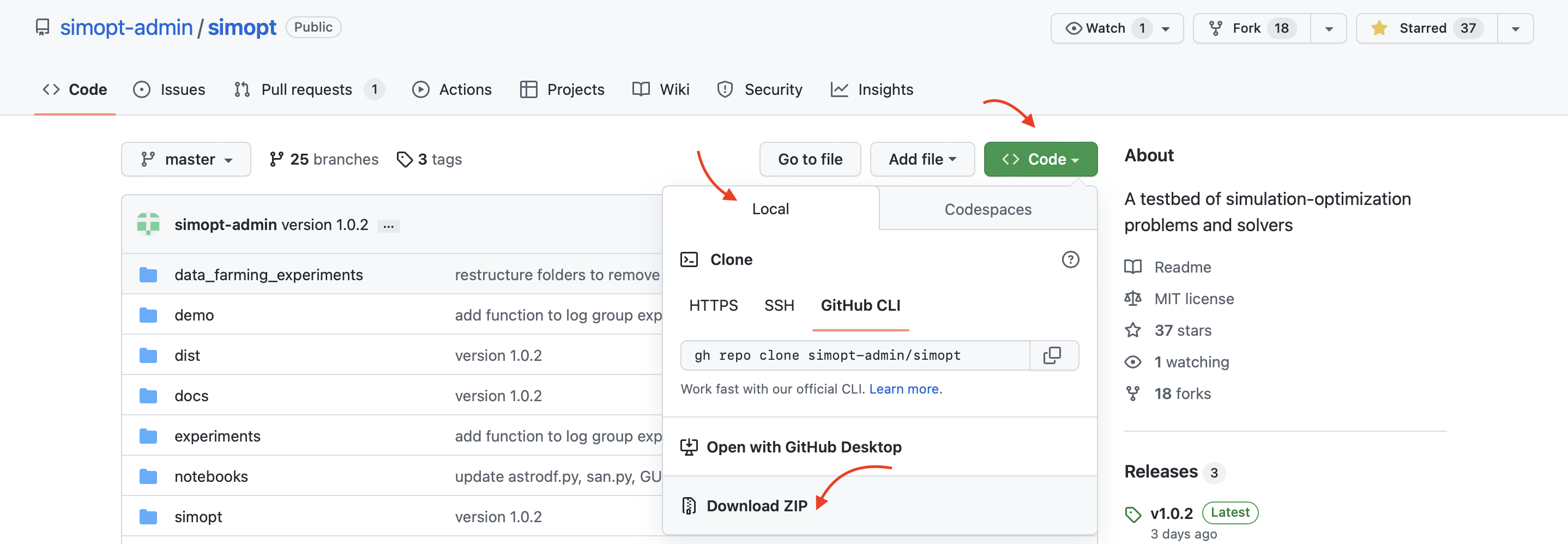Open the Watch notifications dropdown

(x=1117, y=28)
